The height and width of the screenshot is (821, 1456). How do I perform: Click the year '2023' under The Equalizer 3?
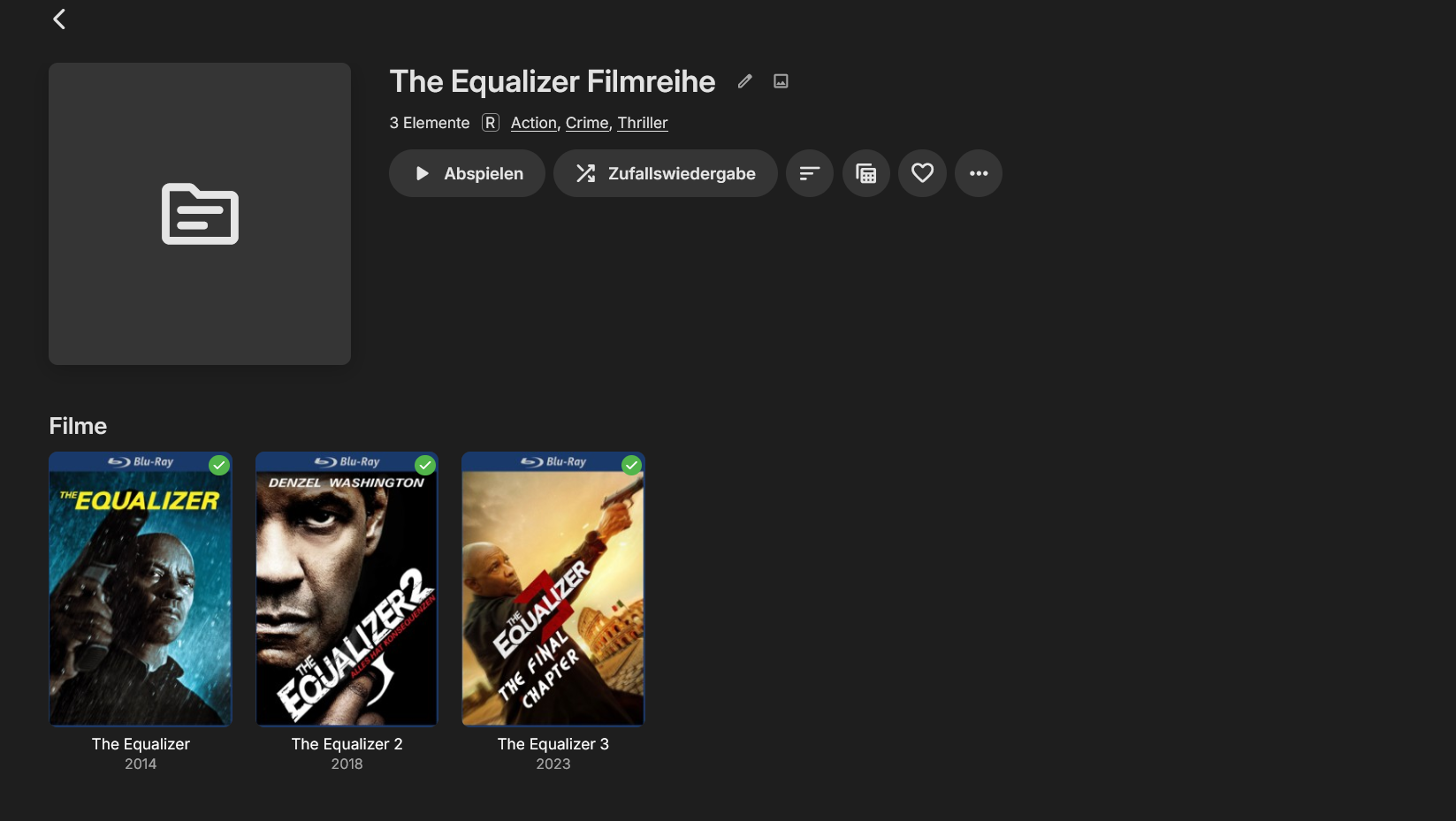tap(553, 764)
